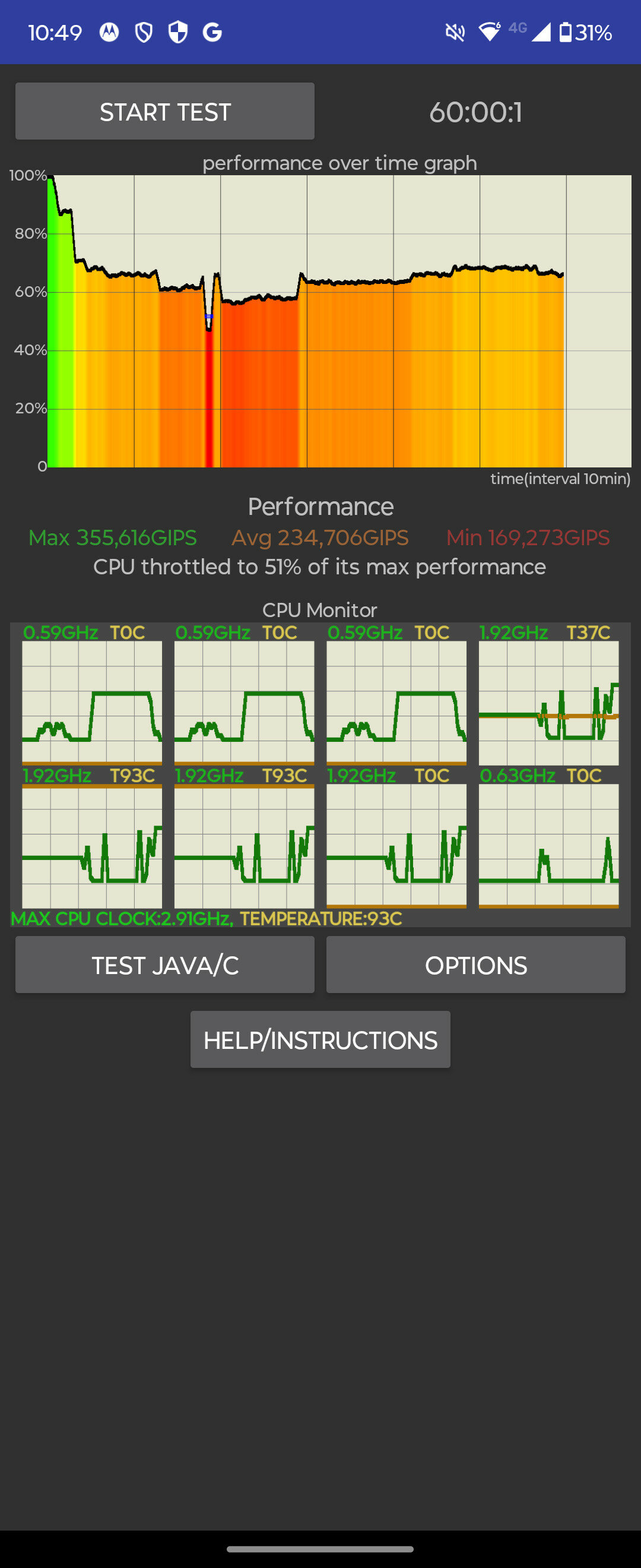Viewport: 641px width, 1568px height.
Task: Tap the 60:00:1 elapsed timer
Action: click(475, 112)
